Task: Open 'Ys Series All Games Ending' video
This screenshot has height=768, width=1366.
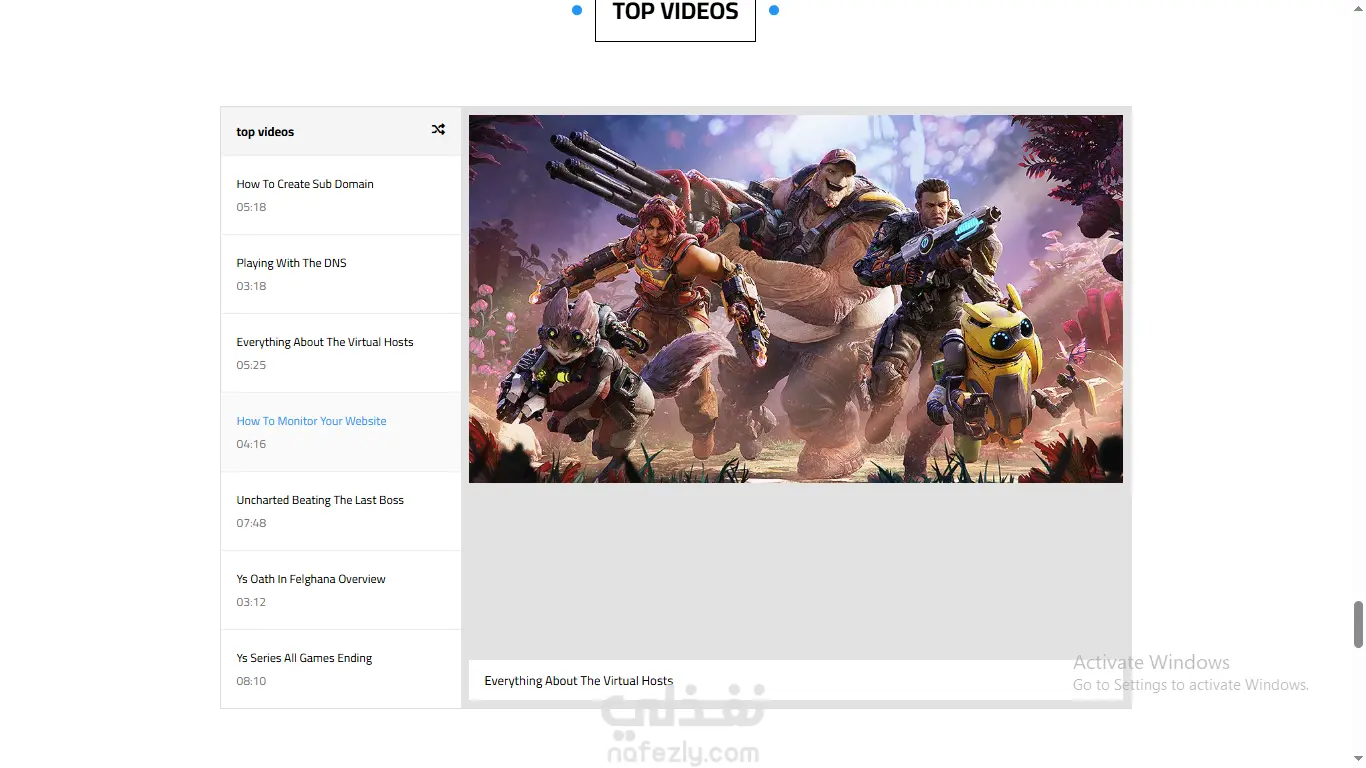Action: click(341, 669)
